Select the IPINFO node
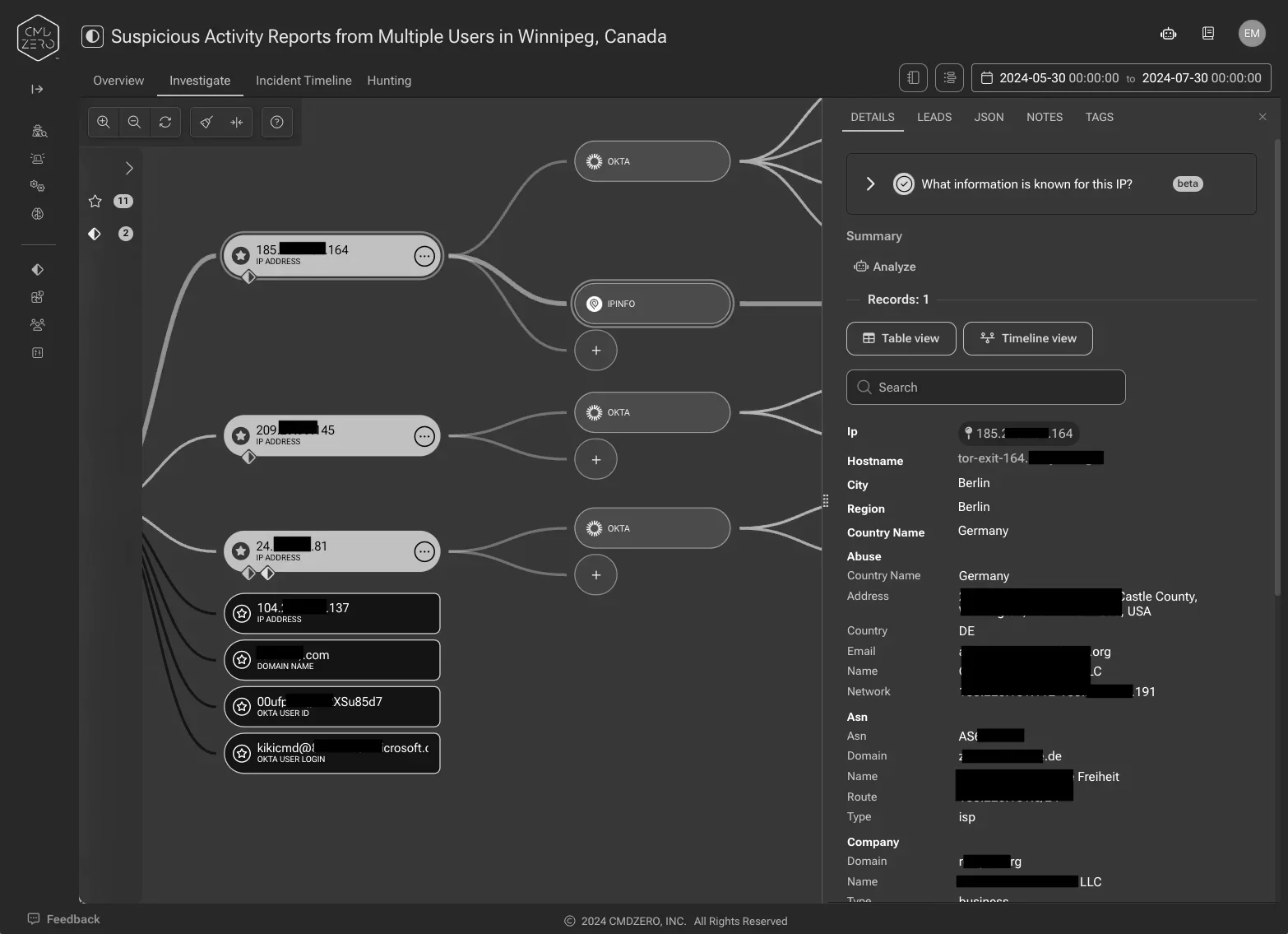 click(652, 304)
